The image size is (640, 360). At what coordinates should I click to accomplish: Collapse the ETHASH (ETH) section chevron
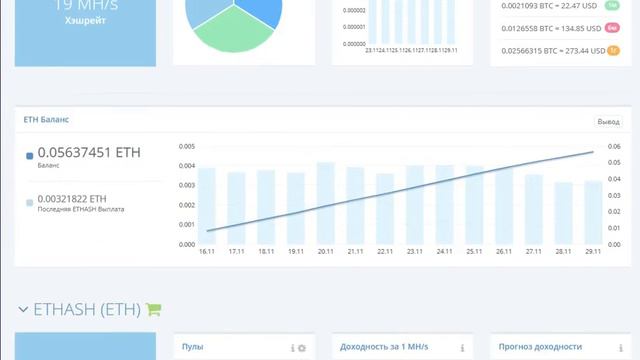click(23, 310)
